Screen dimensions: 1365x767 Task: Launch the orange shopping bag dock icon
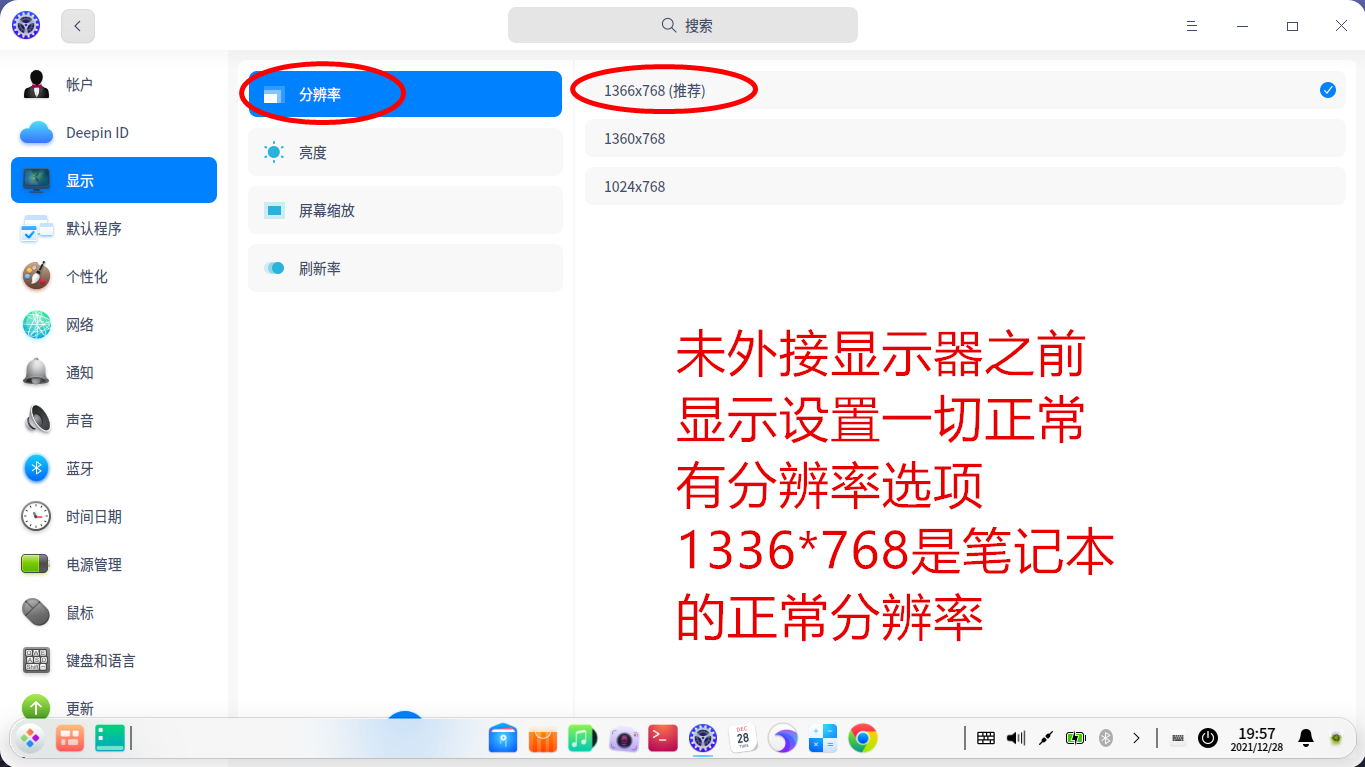pos(543,739)
